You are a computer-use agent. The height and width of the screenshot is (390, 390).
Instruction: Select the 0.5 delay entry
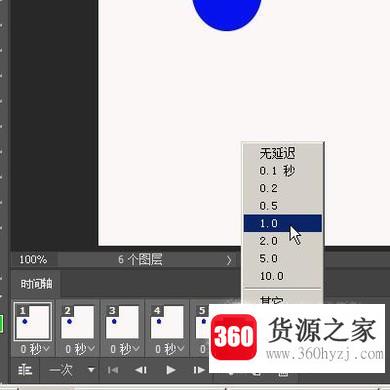click(x=283, y=206)
